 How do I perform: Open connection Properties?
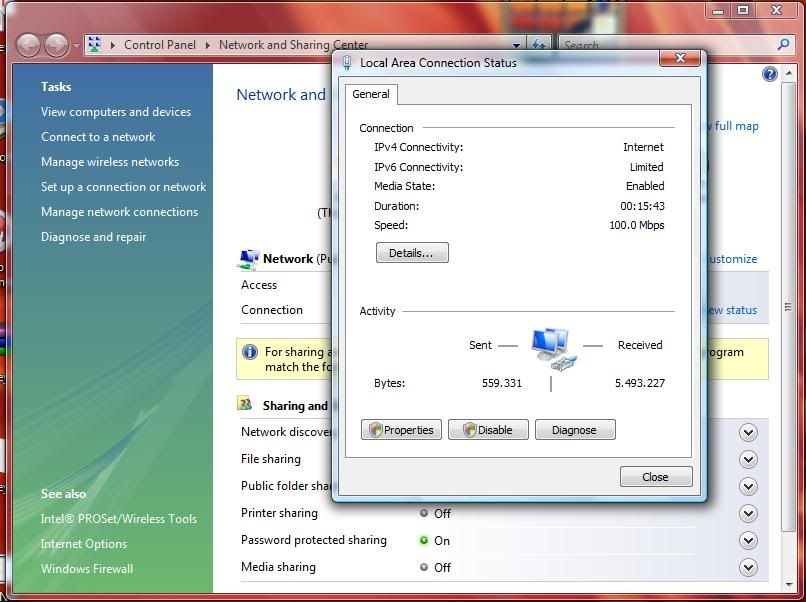coord(401,430)
